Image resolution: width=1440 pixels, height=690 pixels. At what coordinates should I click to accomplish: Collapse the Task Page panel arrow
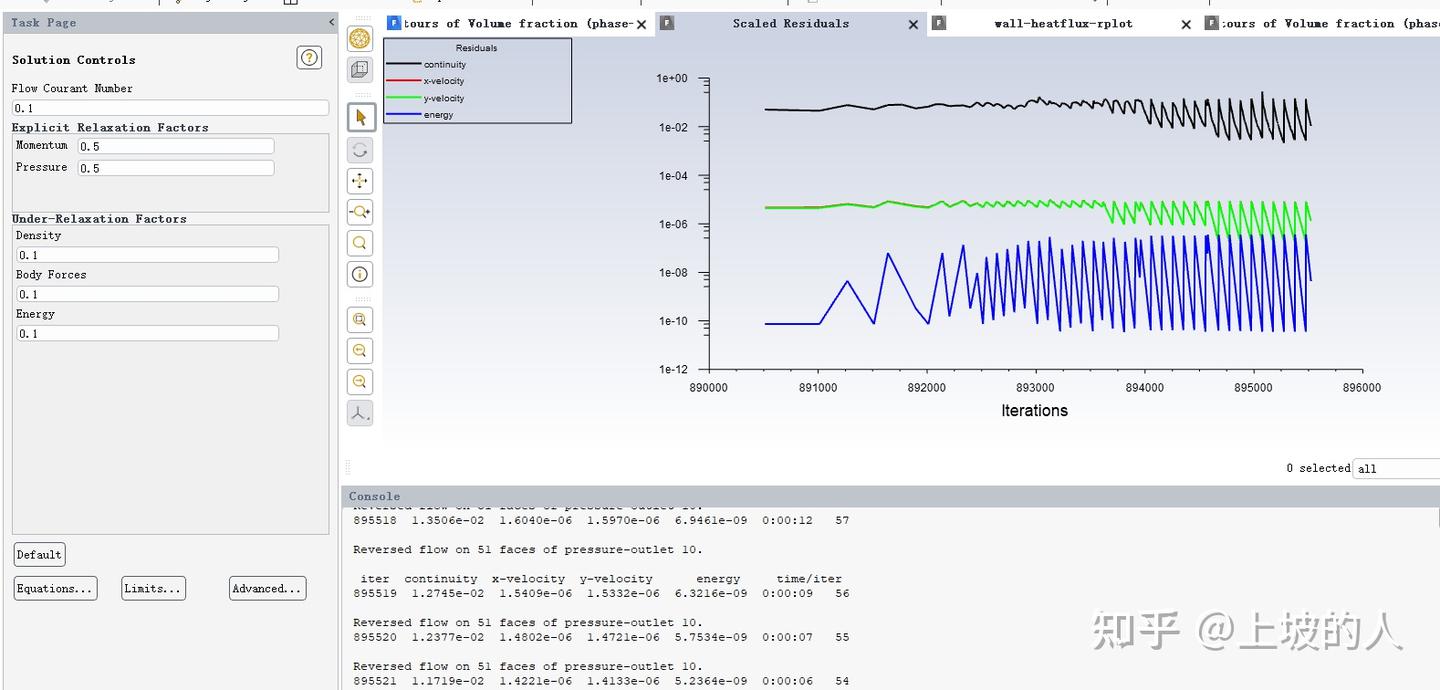click(x=331, y=22)
